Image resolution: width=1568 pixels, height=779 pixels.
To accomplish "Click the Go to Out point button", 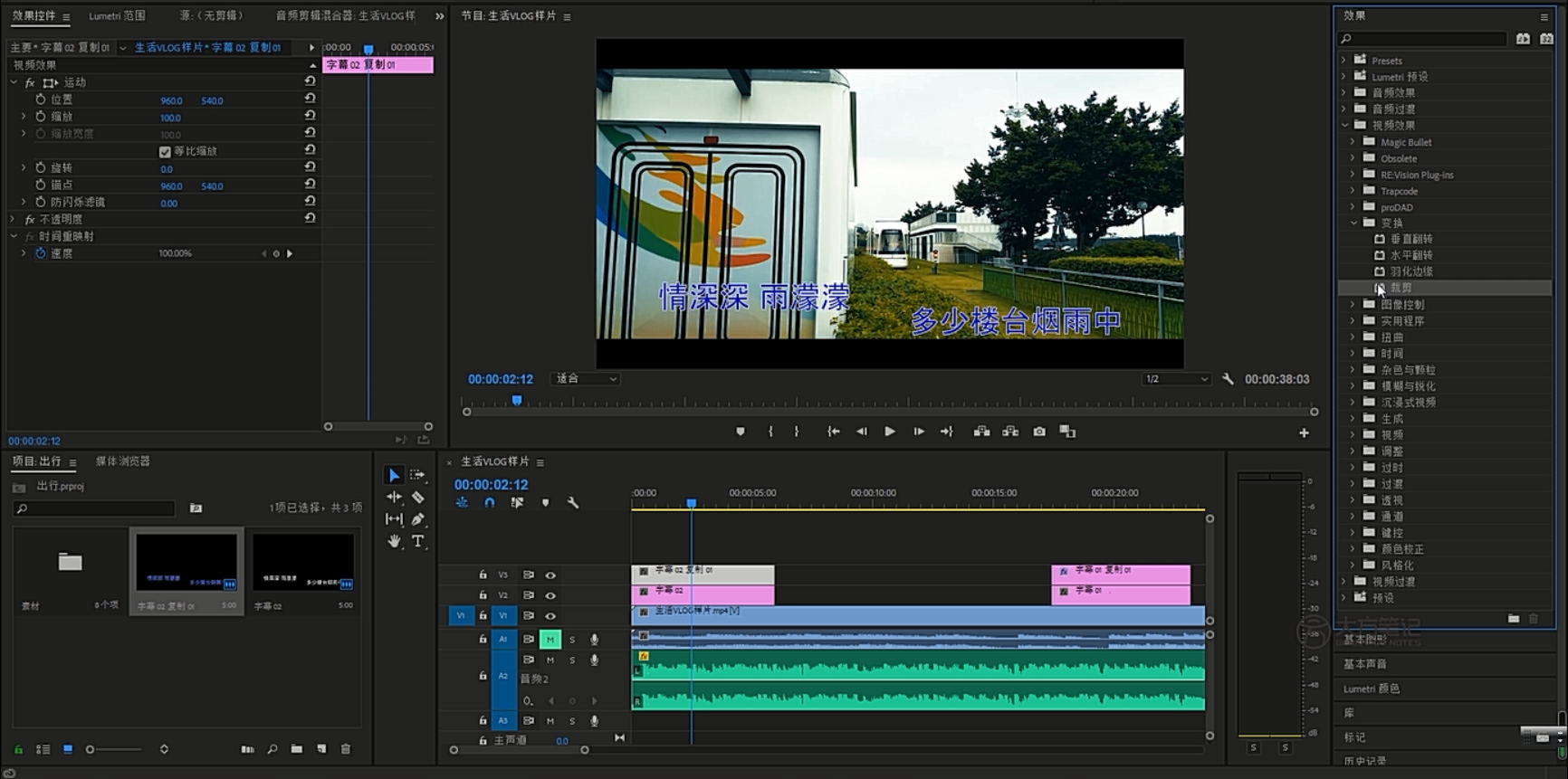I will 947,432.
